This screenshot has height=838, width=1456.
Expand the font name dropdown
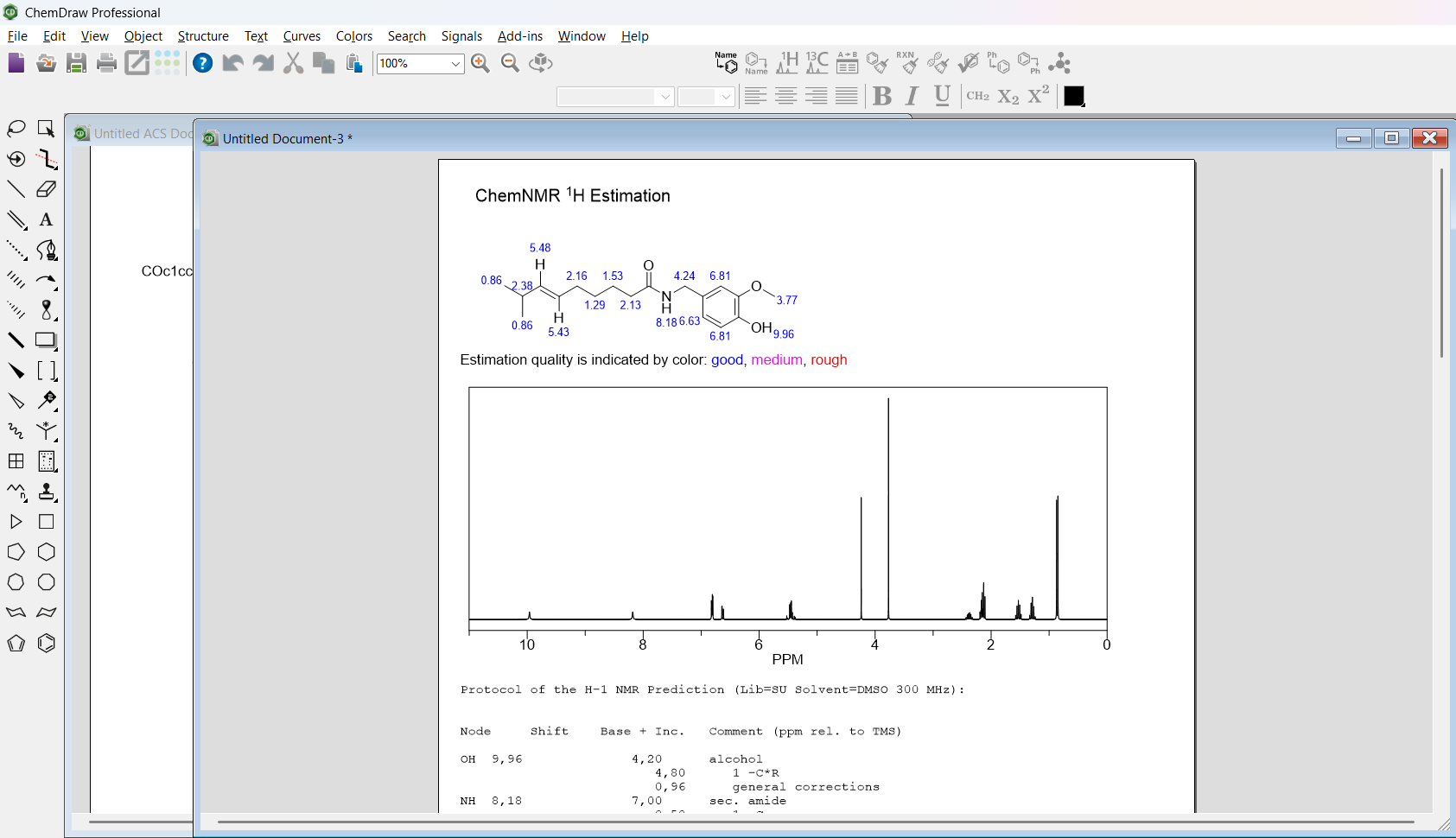click(665, 97)
